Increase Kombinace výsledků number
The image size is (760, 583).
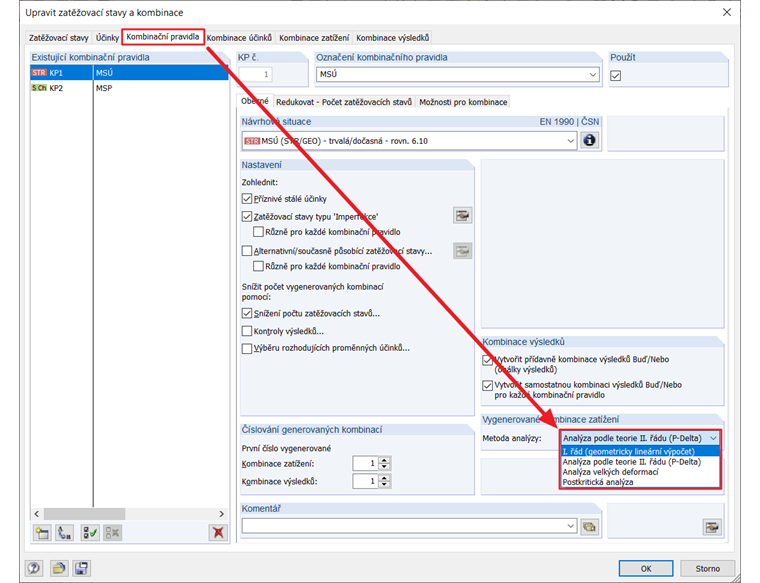384,478
